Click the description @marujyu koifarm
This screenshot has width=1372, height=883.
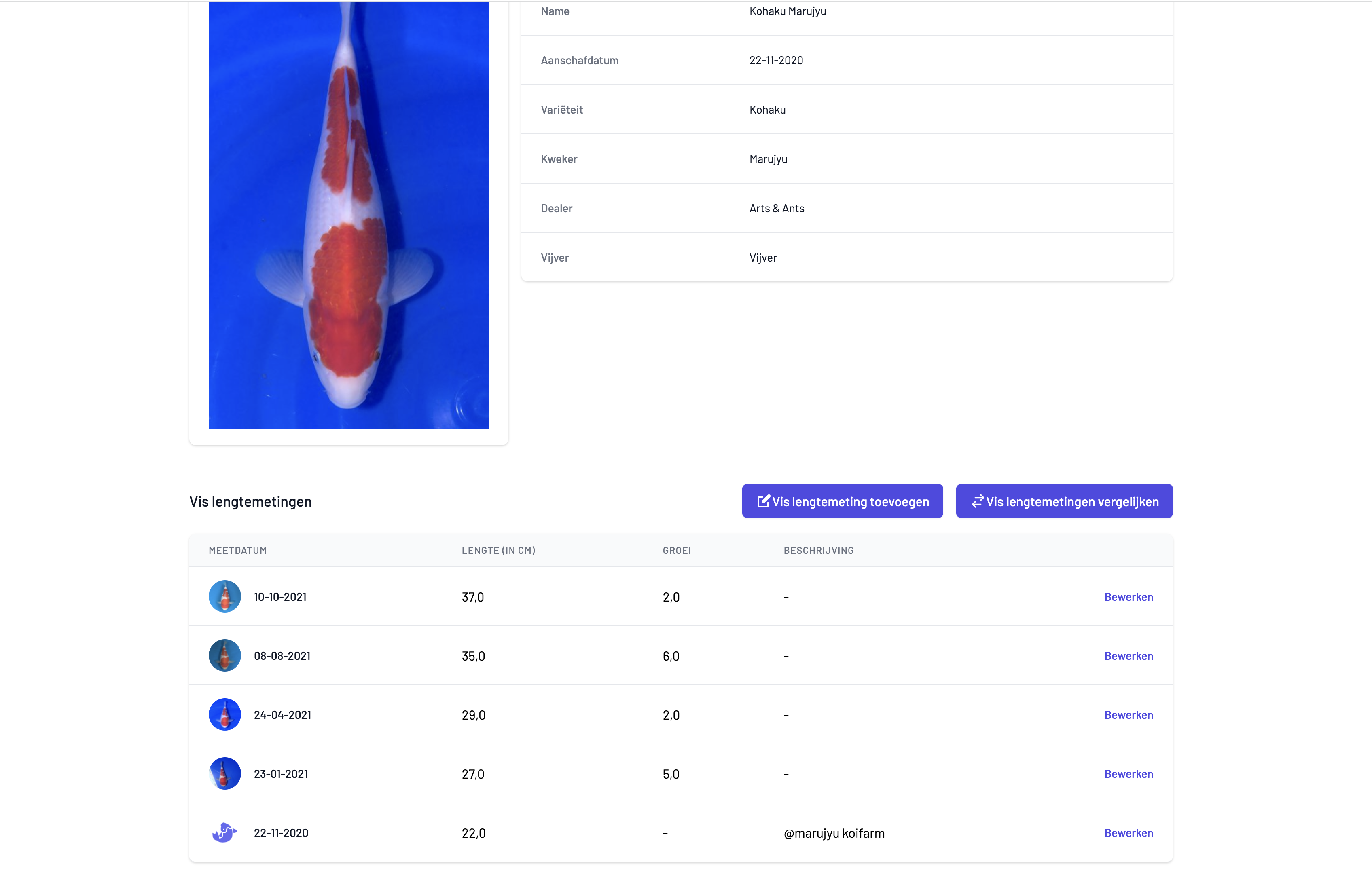pyautogui.click(x=834, y=834)
